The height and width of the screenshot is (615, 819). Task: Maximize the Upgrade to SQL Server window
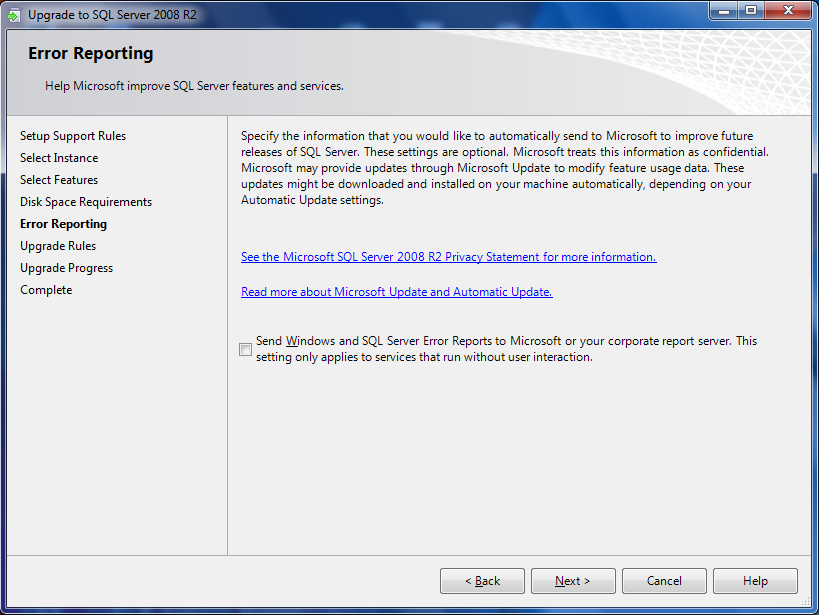click(751, 10)
